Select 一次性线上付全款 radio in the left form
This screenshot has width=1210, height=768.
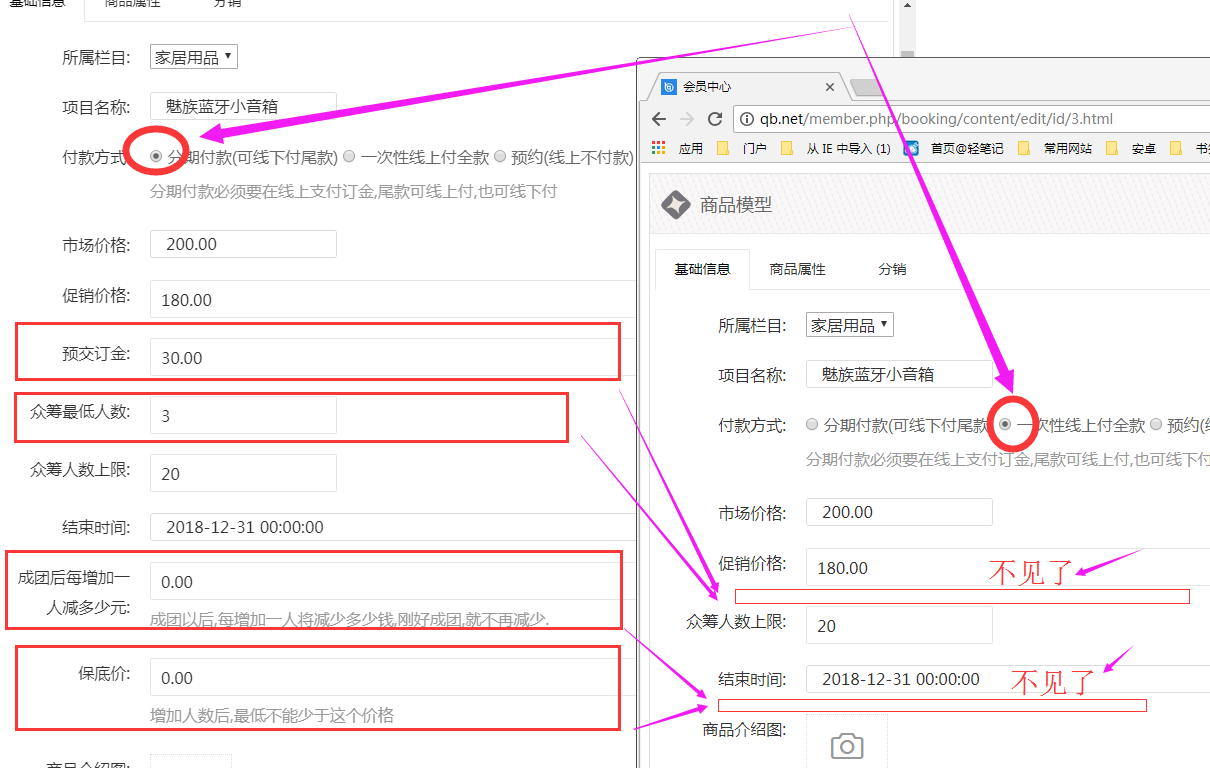click(x=349, y=157)
